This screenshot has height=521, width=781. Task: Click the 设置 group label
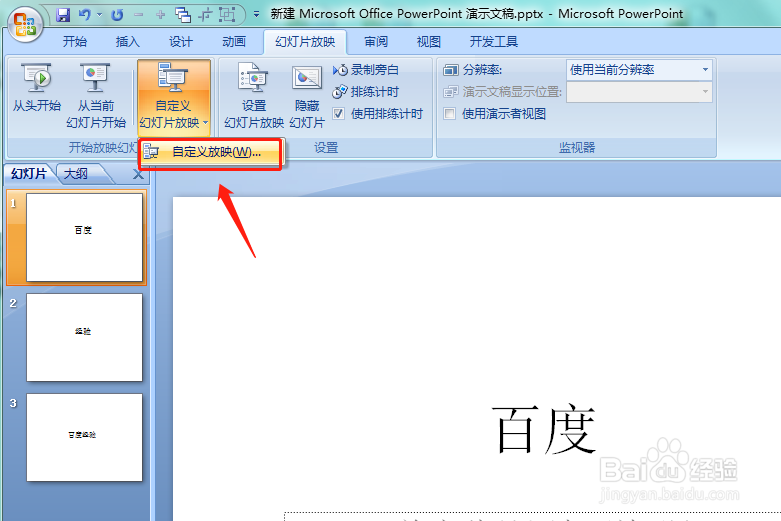tap(326, 148)
